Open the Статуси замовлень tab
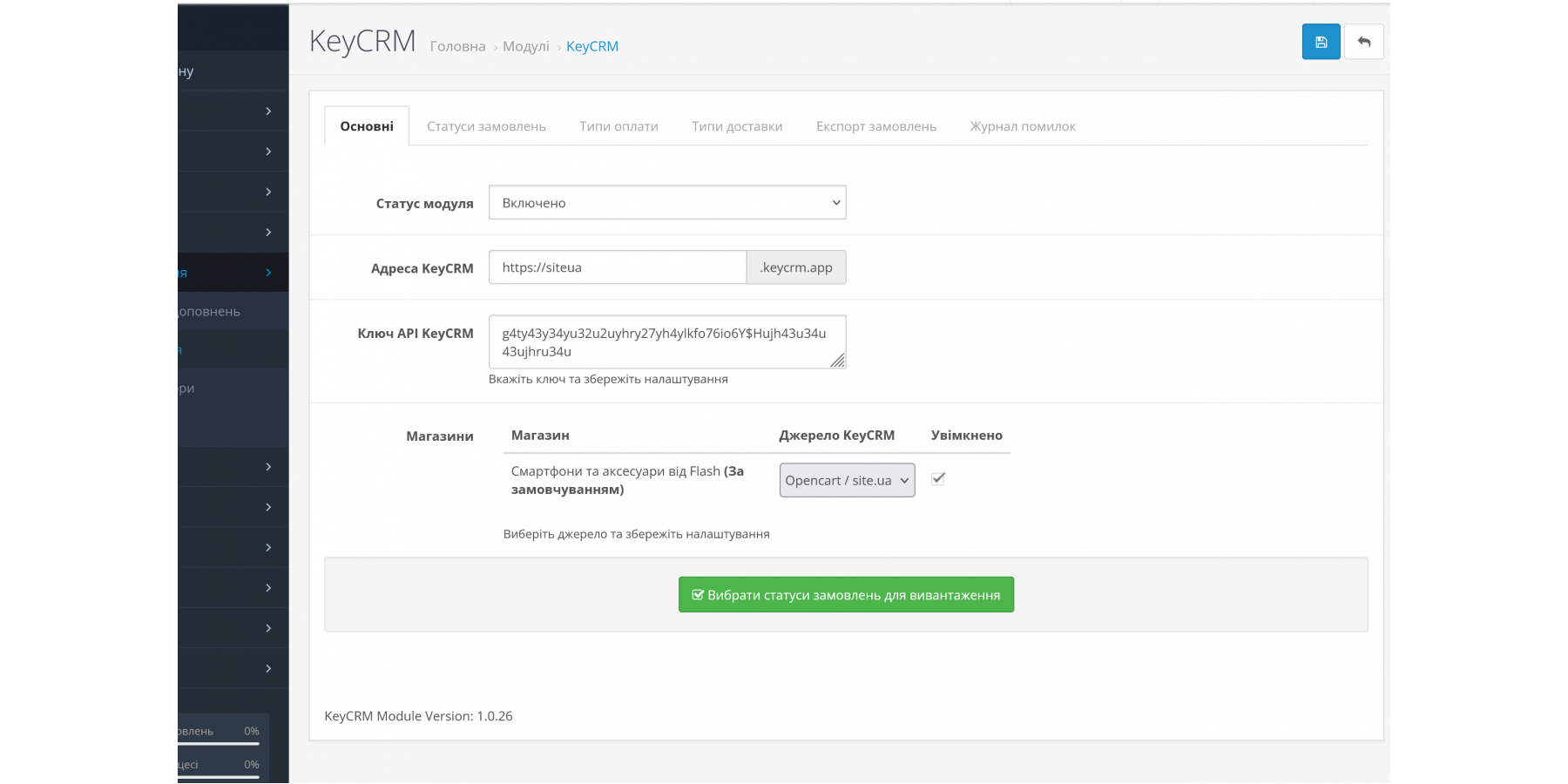This screenshot has width=1568, height=784. [x=486, y=126]
